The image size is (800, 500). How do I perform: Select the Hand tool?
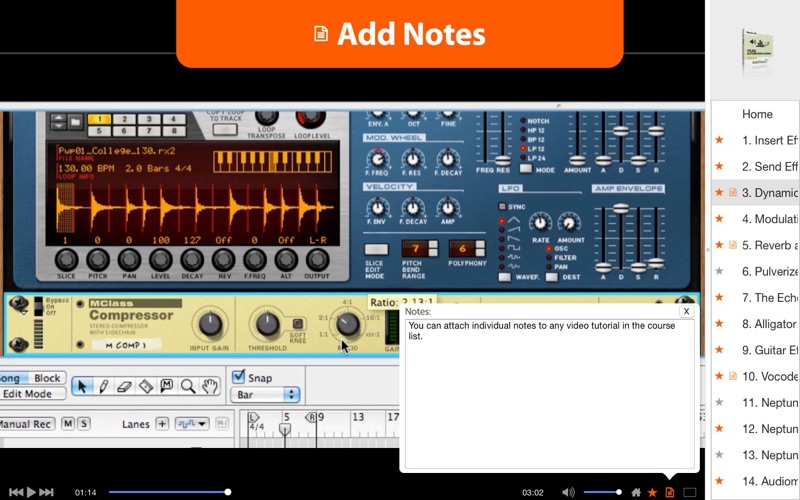210,386
